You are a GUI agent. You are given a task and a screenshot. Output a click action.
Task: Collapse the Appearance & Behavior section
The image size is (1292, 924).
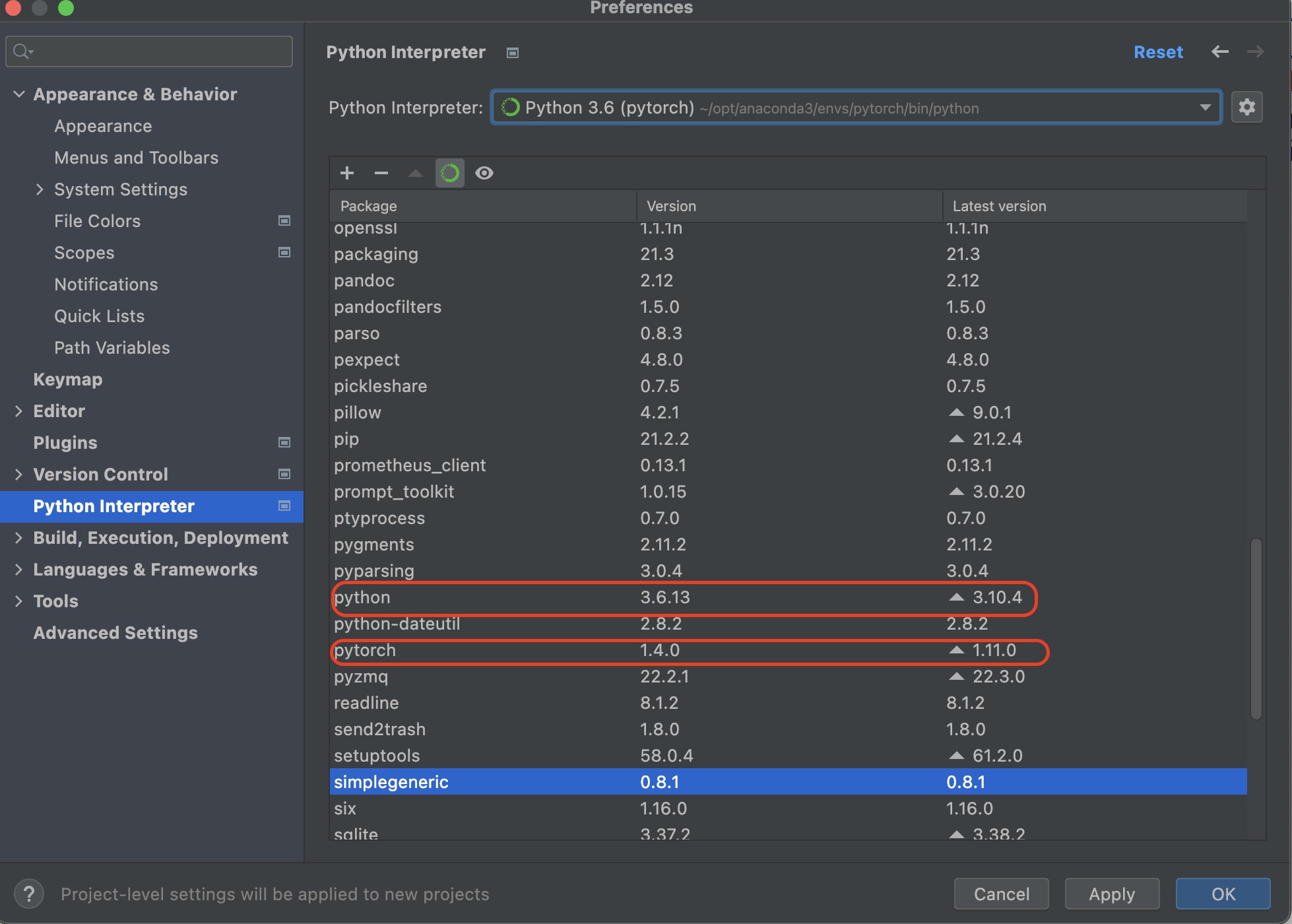[19, 94]
